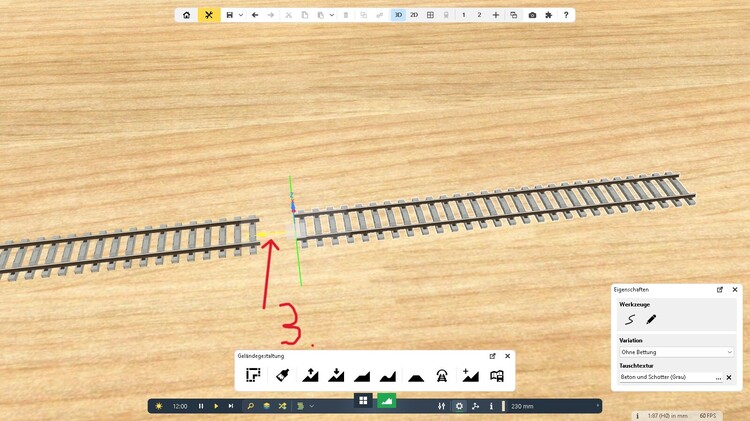Open additional window view icon
Image resolution: width=750 pixels, height=421 pixels.
pos(514,15)
